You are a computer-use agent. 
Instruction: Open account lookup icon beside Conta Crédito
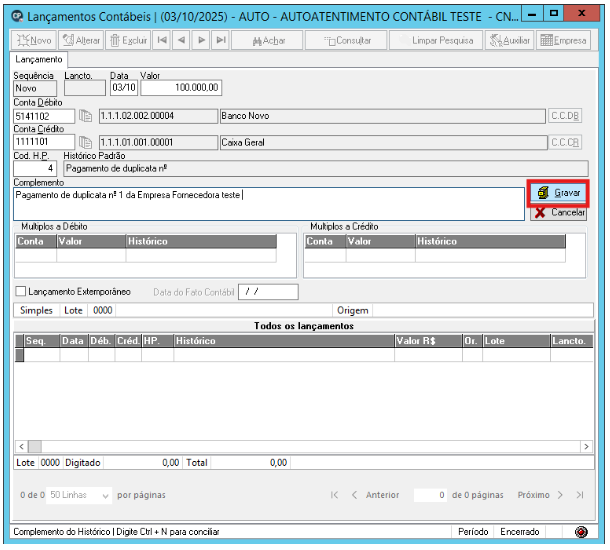click(x=86, y=142)
